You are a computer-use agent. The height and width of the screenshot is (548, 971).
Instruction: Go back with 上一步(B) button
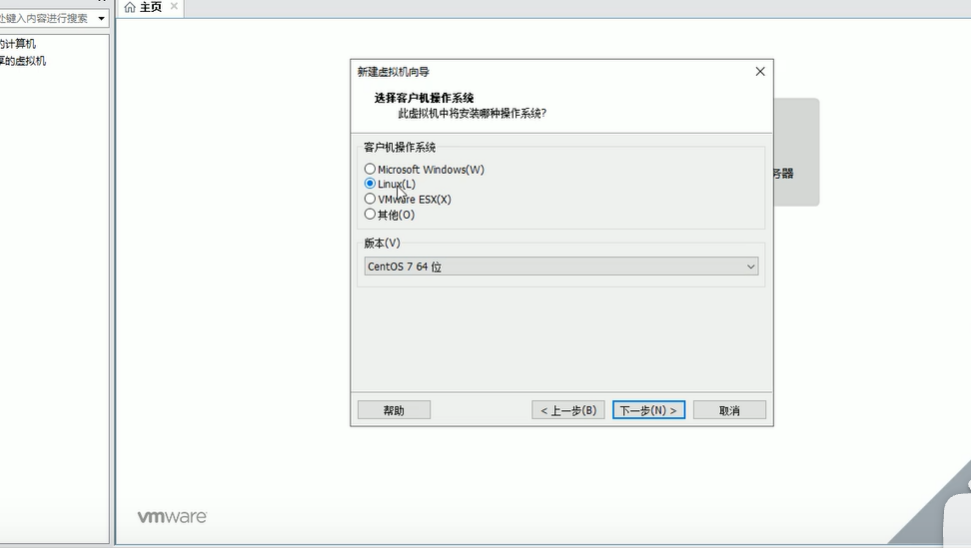click(x=568, y=411)
